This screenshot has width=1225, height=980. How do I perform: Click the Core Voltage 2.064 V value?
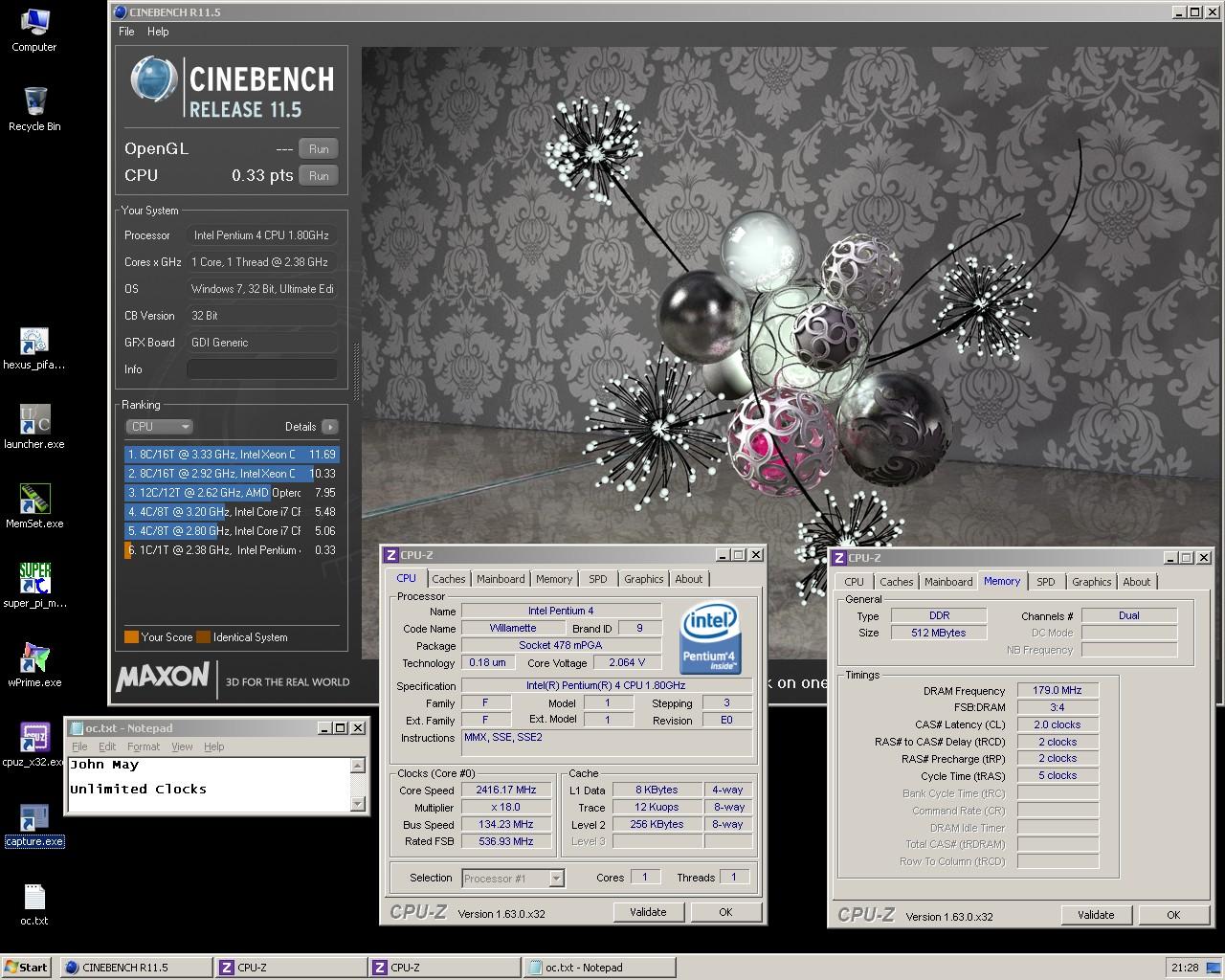(x=627, y=662)
